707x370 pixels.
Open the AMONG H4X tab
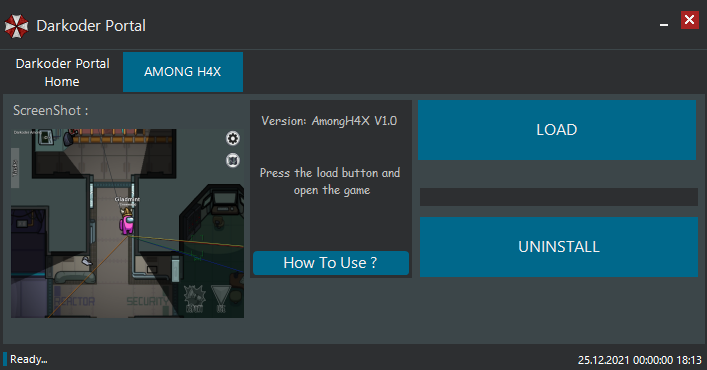[183, 72]
